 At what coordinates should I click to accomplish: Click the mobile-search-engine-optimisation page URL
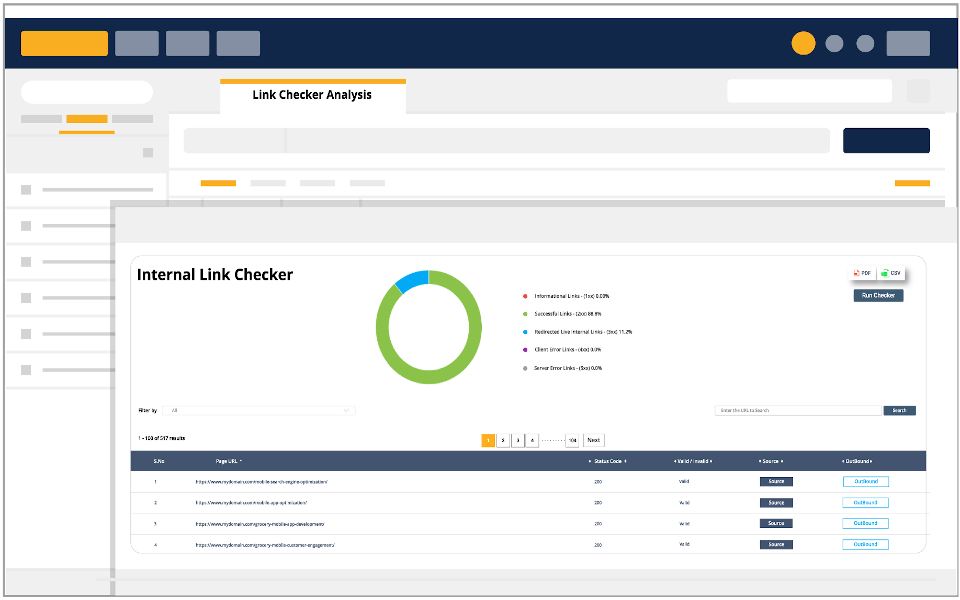(x=261, y=482)
